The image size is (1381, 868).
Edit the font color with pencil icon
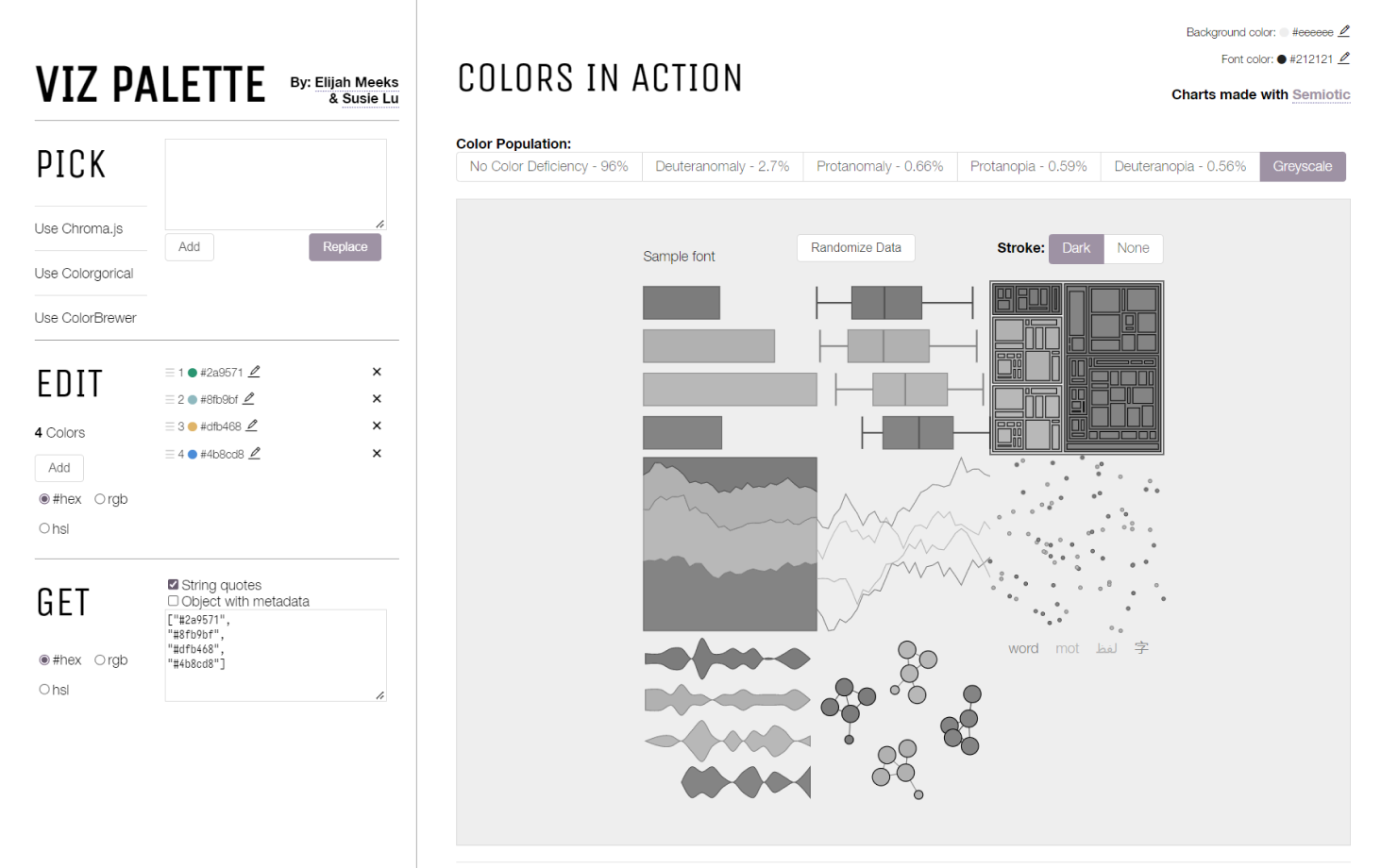click(1344, 58)
